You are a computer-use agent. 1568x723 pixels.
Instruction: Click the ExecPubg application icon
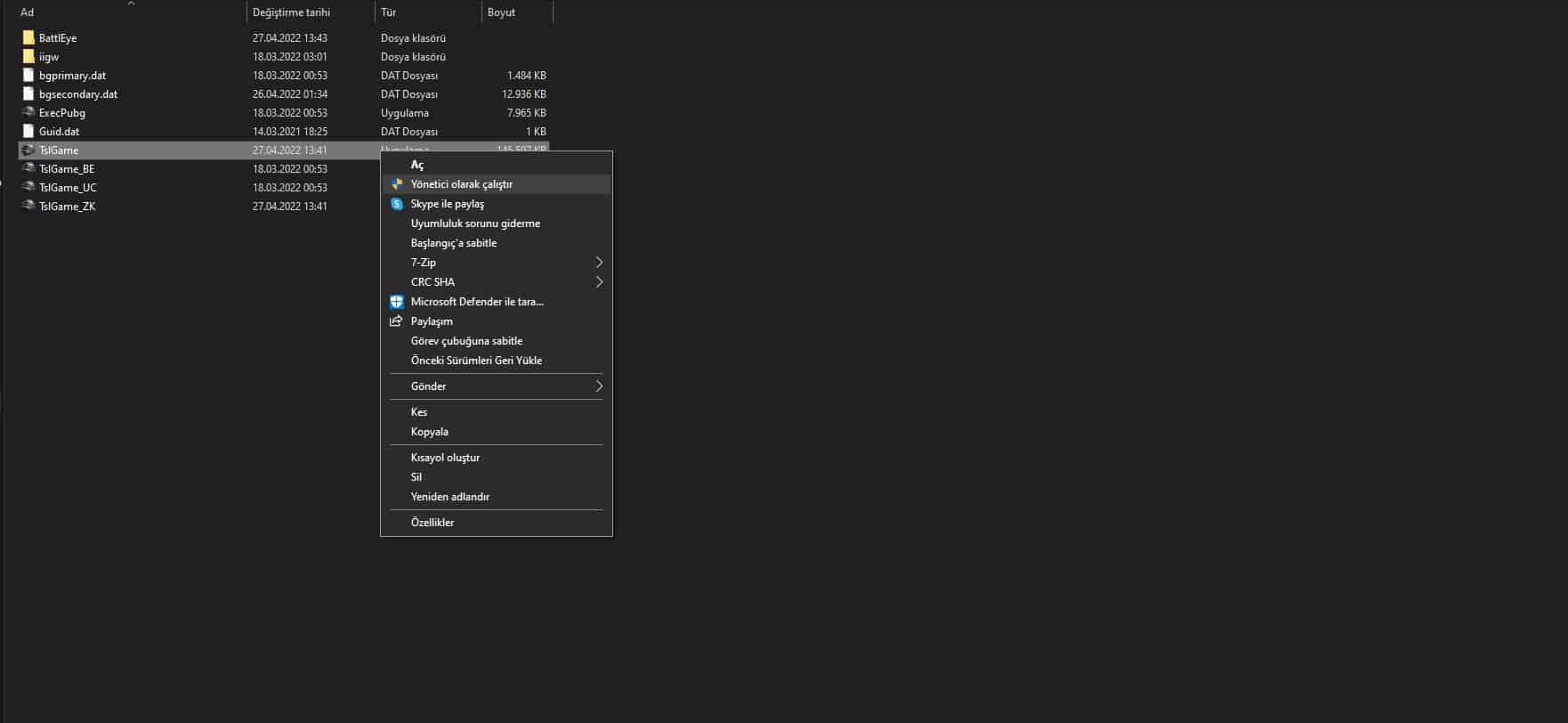pyautogui.click(x=28, y=112)
